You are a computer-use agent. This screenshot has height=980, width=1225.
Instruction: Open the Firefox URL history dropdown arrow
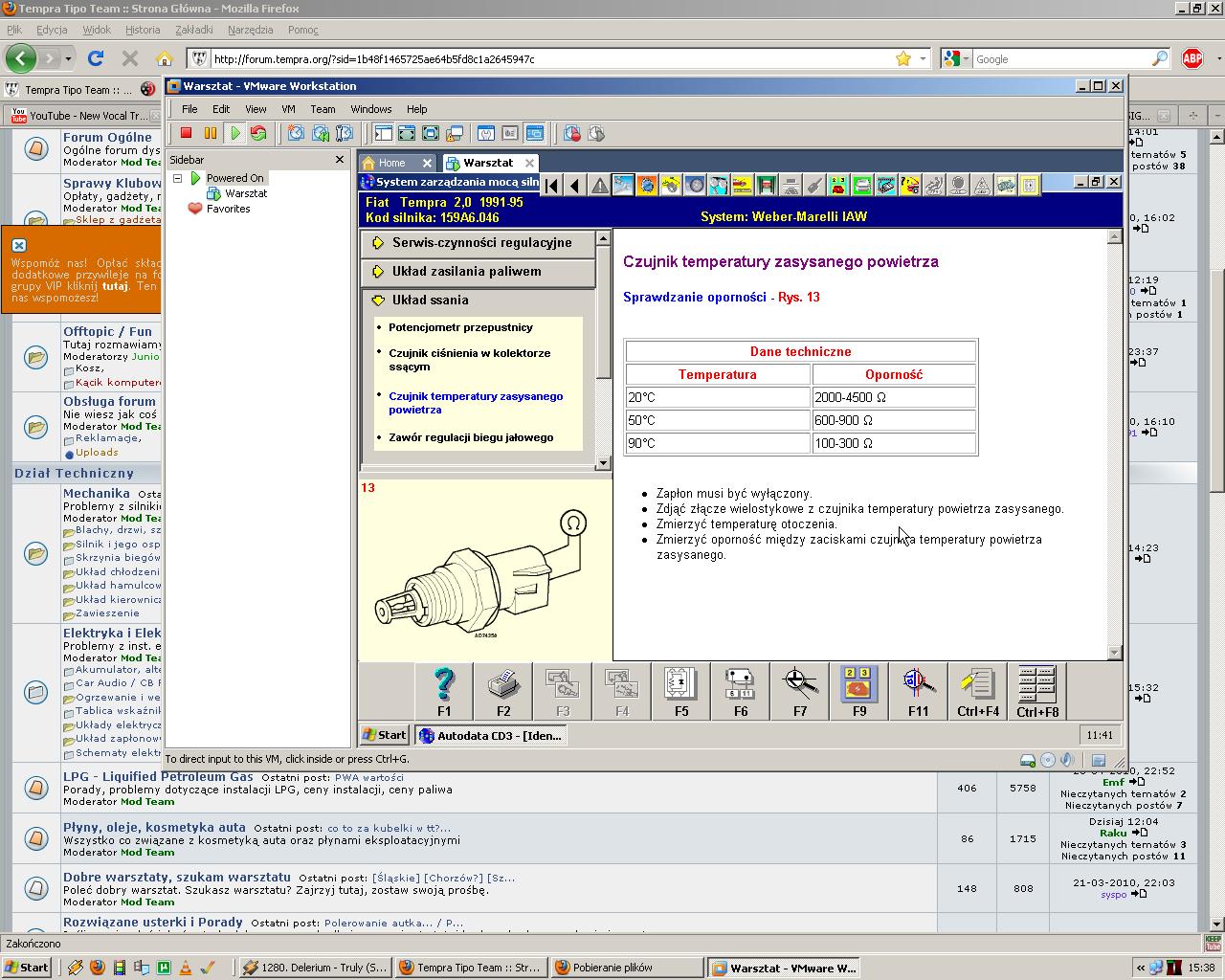[x=923, y=59]
